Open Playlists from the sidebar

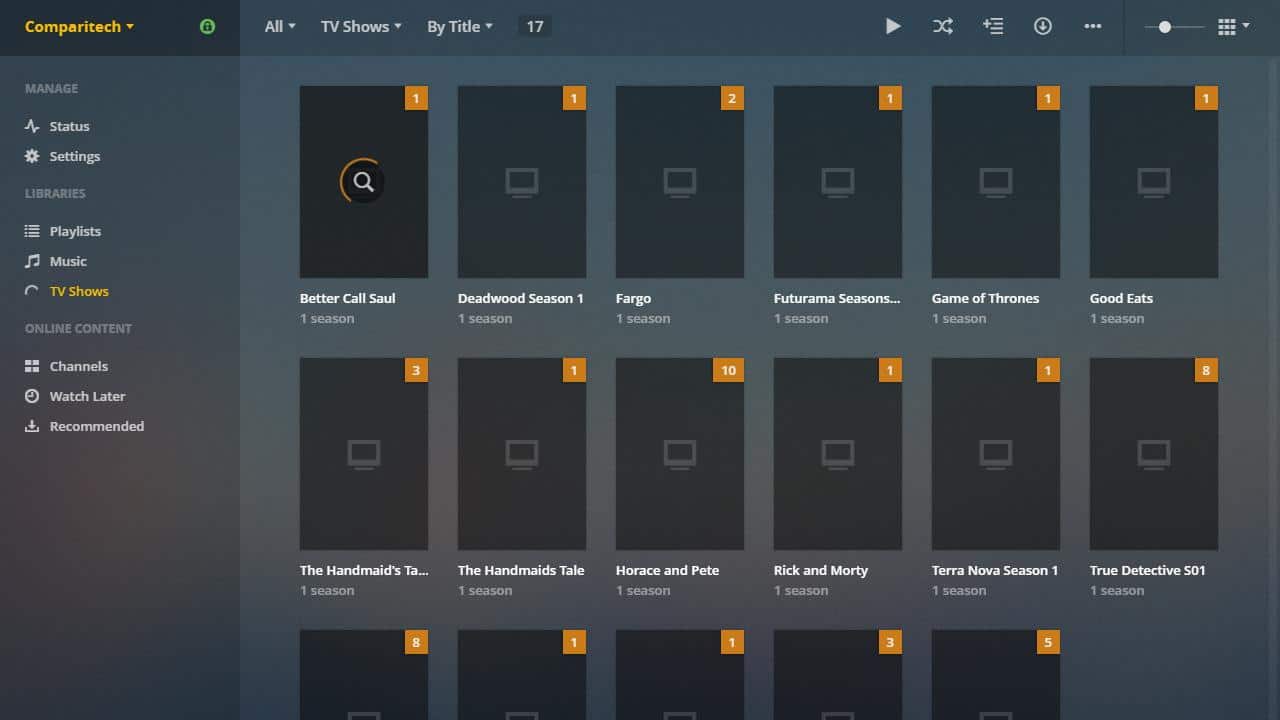click(75, 231)
